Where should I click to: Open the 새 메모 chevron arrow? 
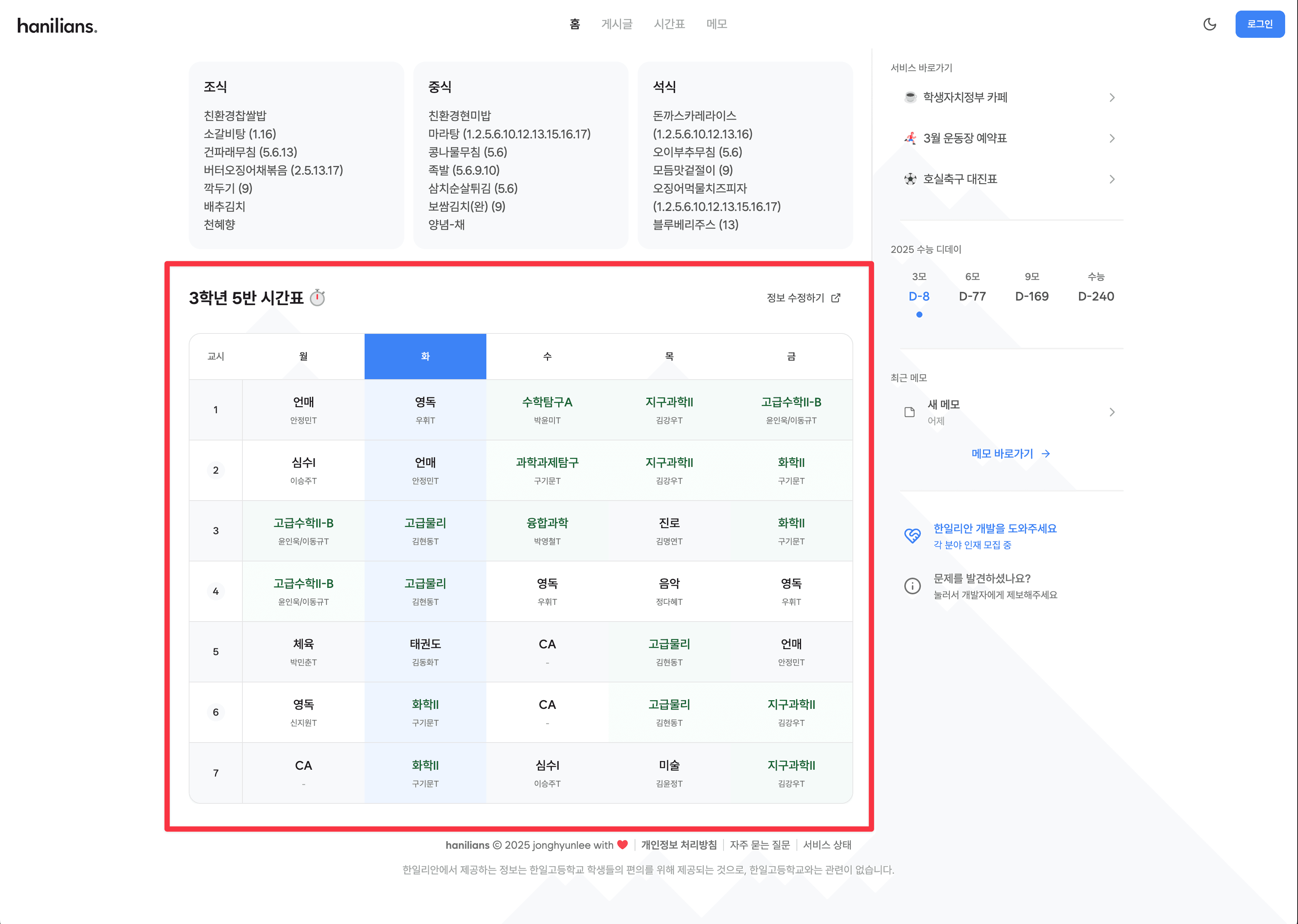click(1111, 412)
